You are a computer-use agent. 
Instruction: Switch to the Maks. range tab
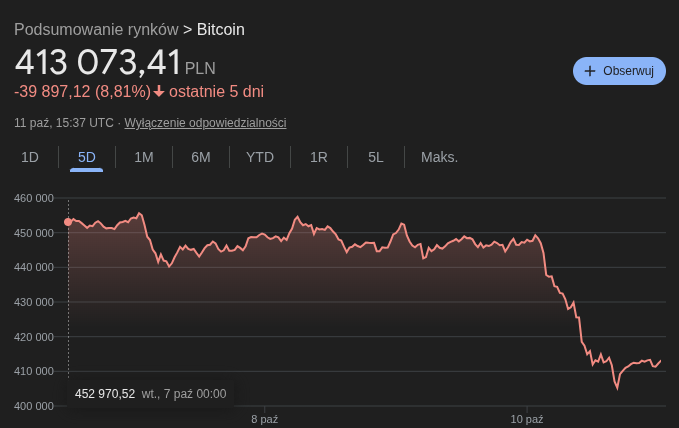tap(439, 157)
